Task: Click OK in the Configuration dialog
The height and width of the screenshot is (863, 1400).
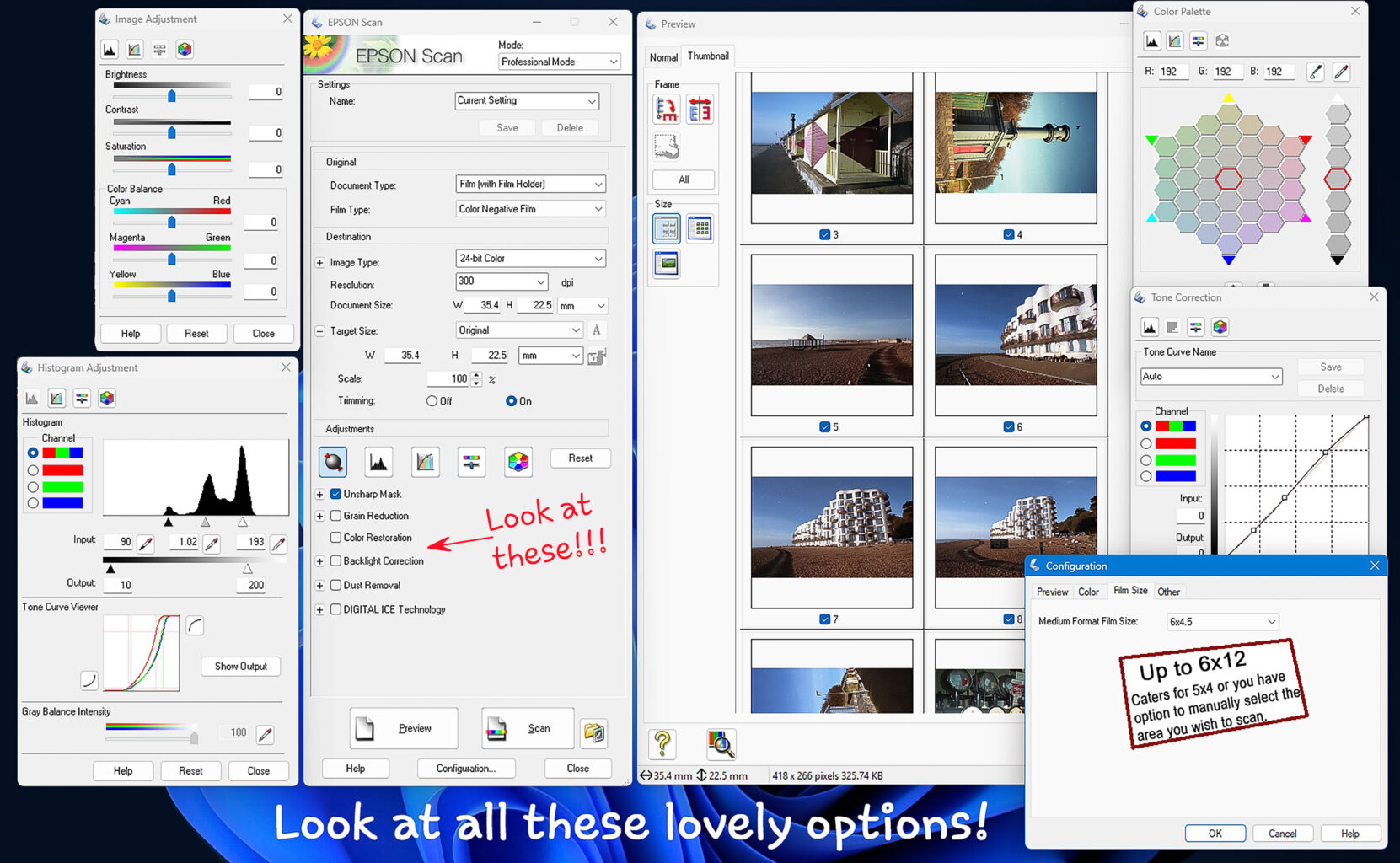Action: tap(1215, 834)
